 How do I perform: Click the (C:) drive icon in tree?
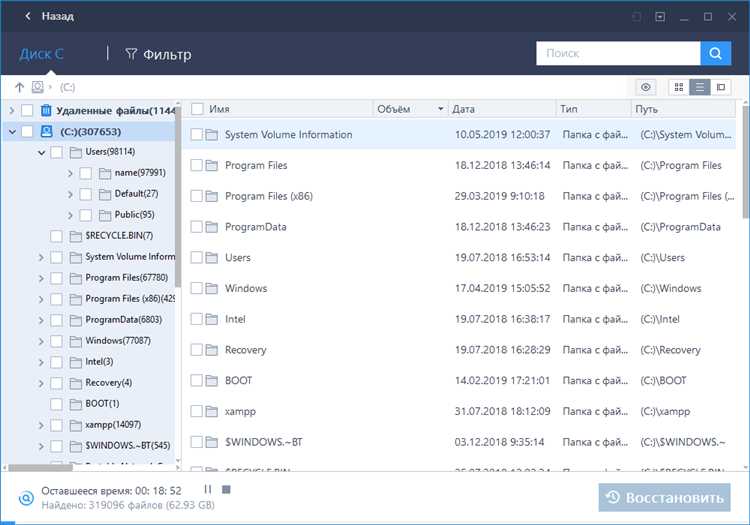46,131
